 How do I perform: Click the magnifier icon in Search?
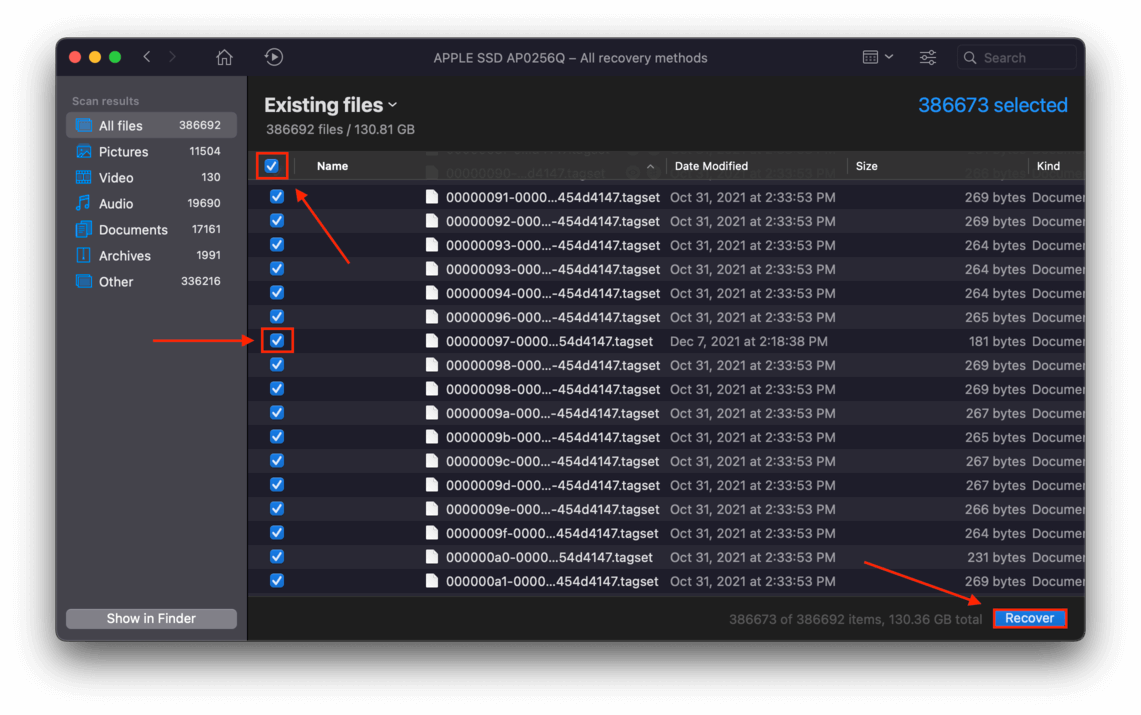970,57
